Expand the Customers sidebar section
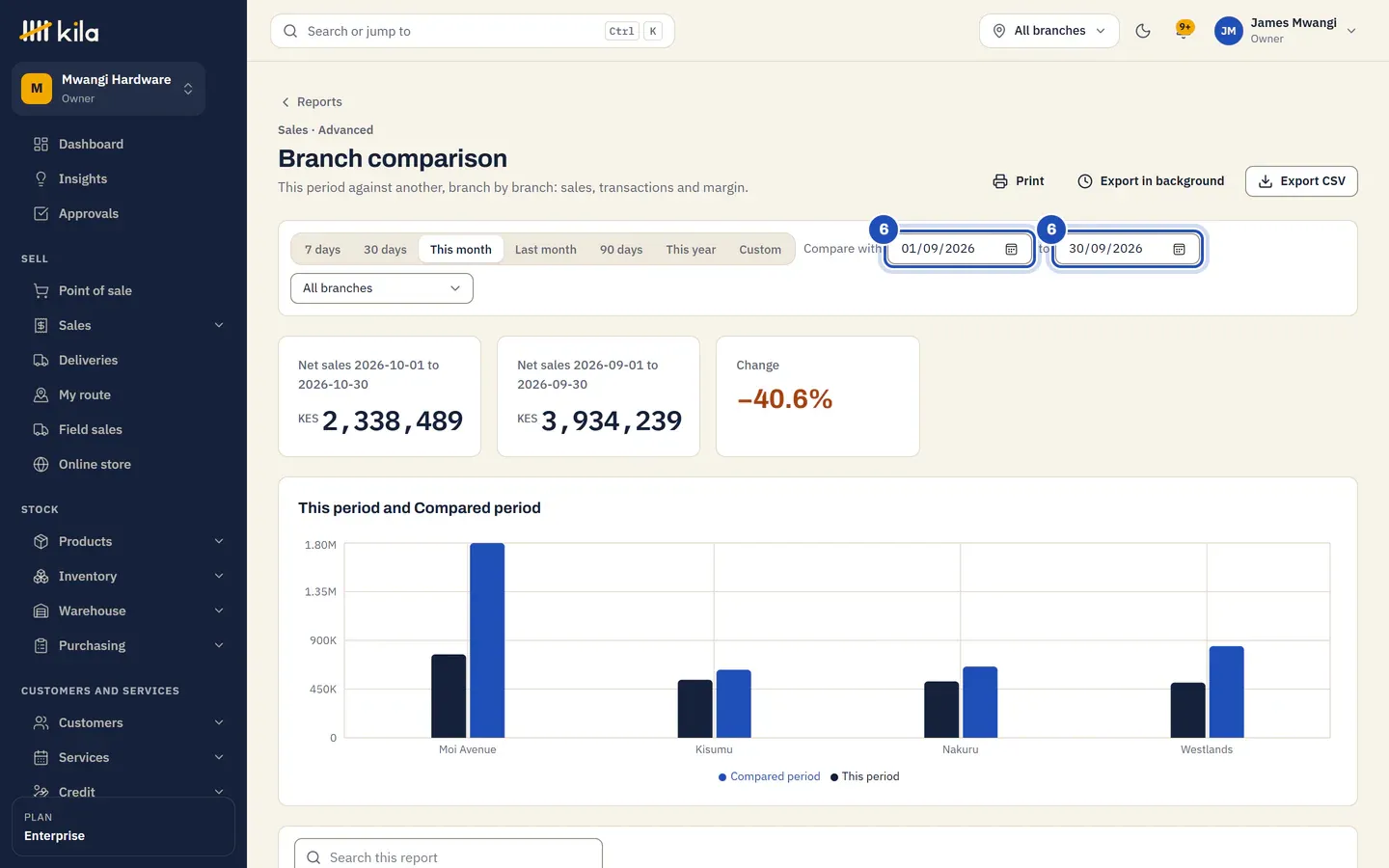 (x=127, y=722)
